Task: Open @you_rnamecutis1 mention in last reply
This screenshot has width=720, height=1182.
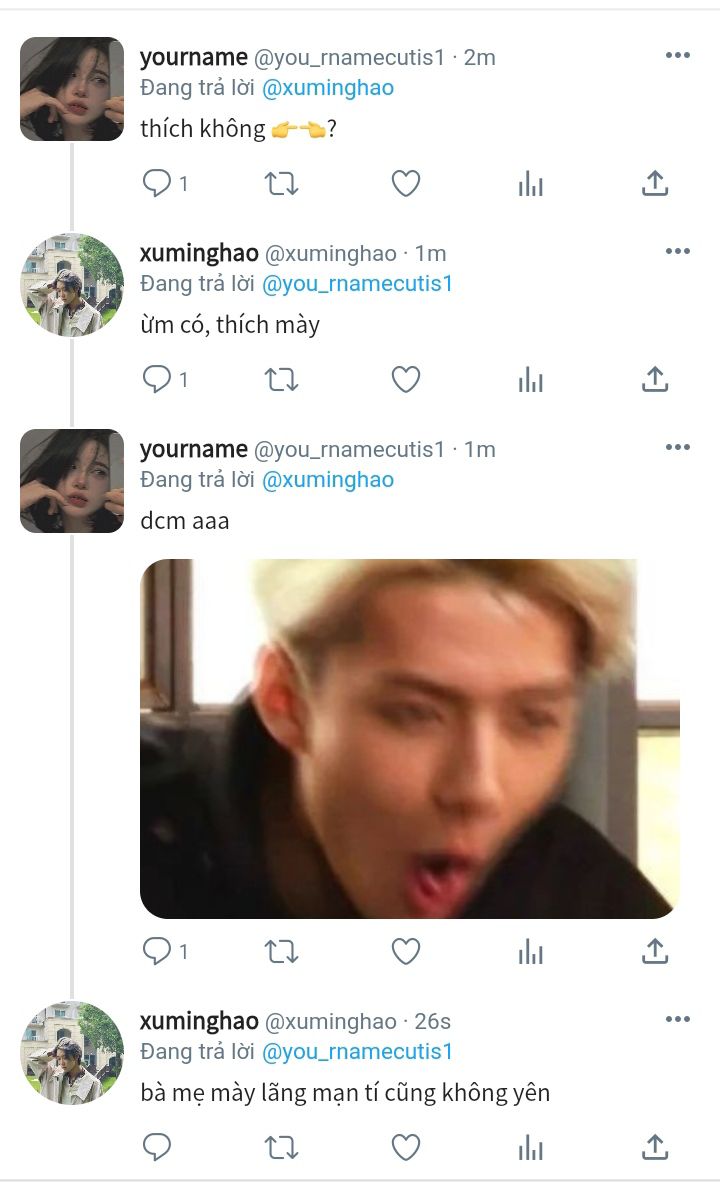Action: tap(357, 1052)
